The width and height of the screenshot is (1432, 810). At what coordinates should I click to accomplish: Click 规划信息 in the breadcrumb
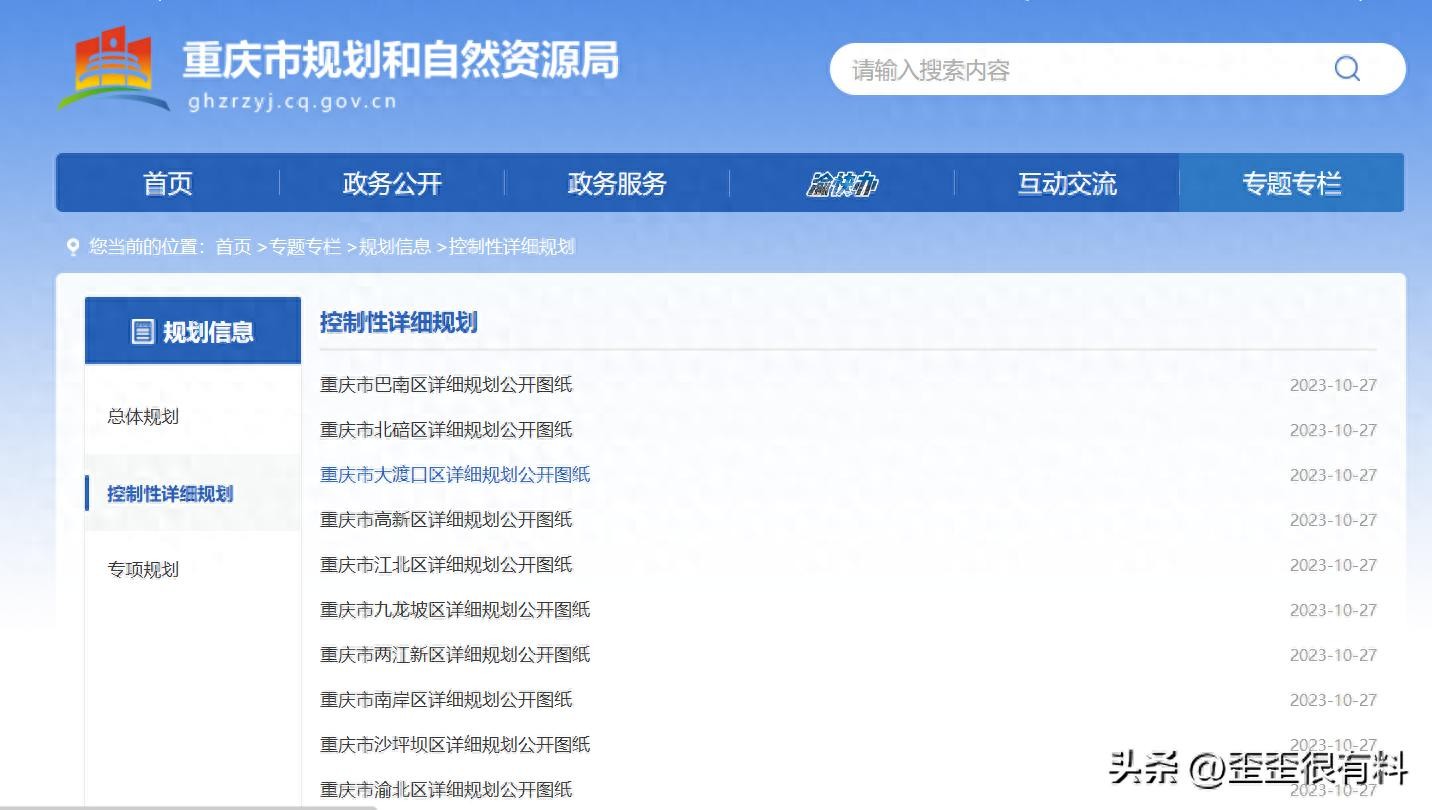(x=395, y=247)
